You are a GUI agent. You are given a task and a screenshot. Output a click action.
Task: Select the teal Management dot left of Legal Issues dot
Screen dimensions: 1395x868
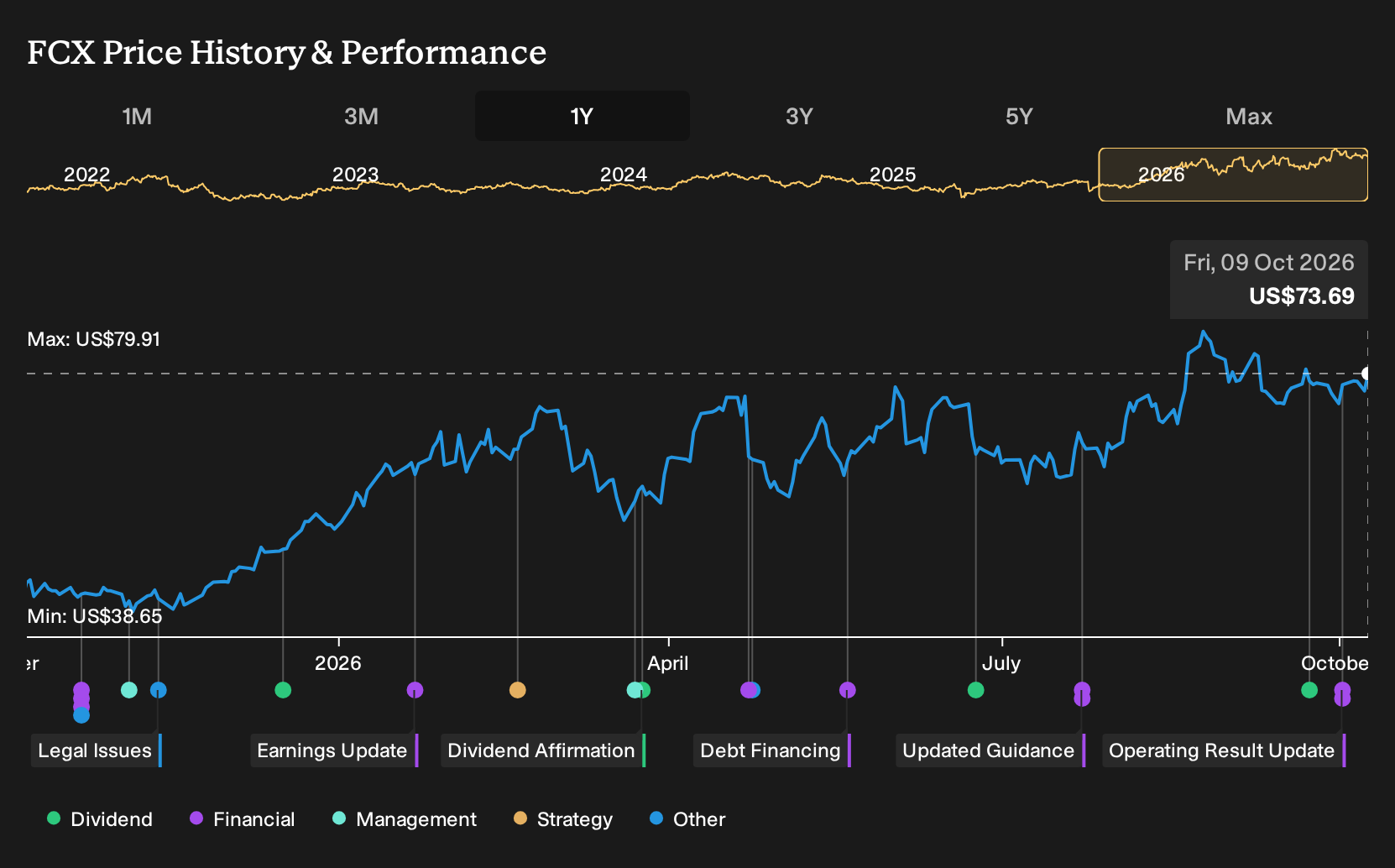point(129,690)
